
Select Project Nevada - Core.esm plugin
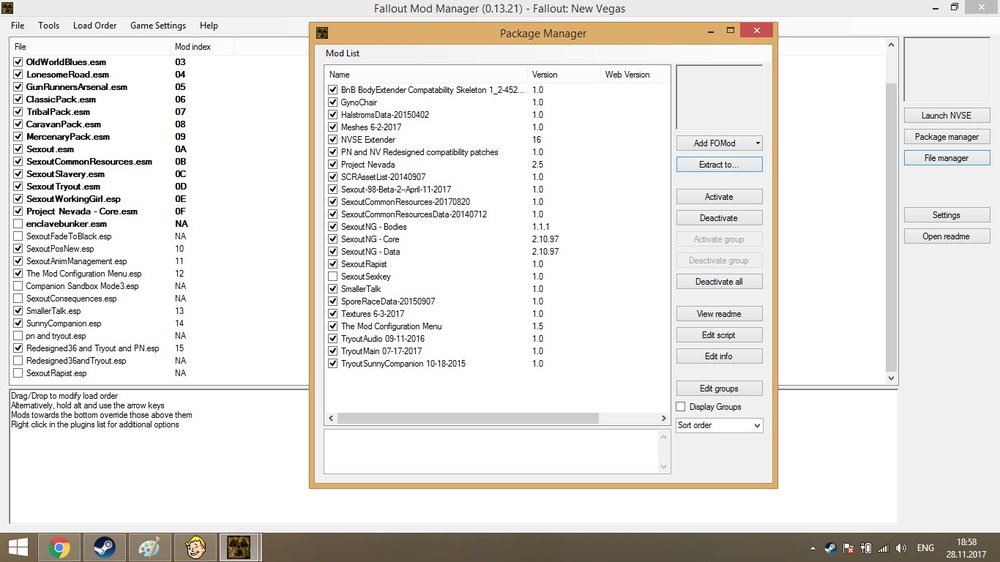(82, 211)
